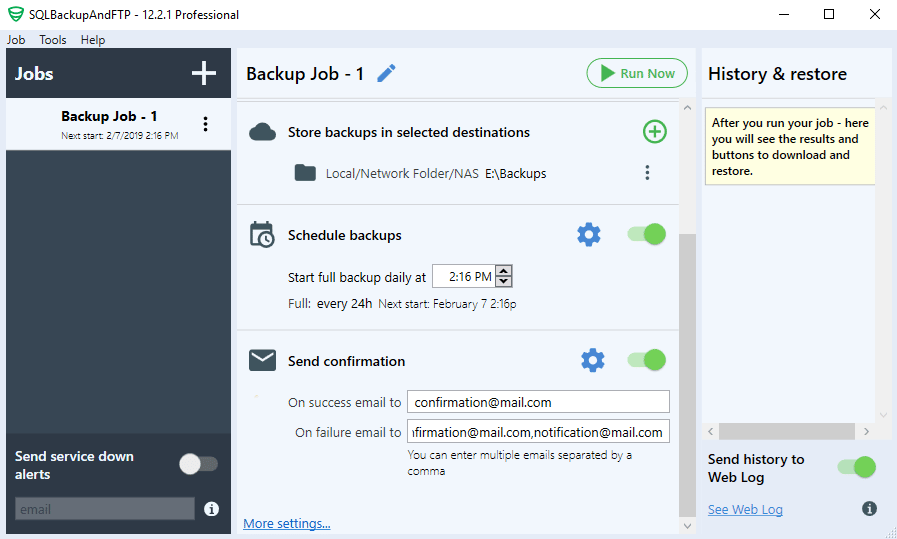Click the service down alerts info icon
The height and width of the screenshot is (539, 897).
[212, 509]
